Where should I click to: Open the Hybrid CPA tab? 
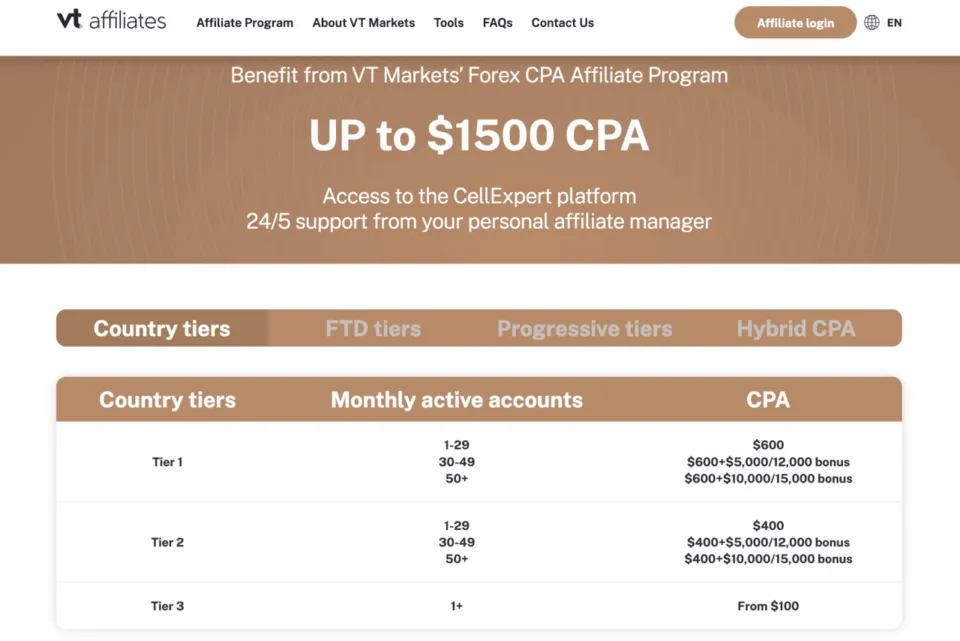tap(795, 328)
